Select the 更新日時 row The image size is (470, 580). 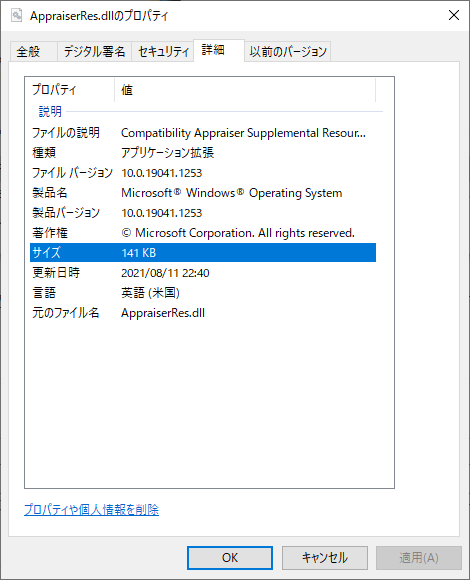[x=203, y=273]
